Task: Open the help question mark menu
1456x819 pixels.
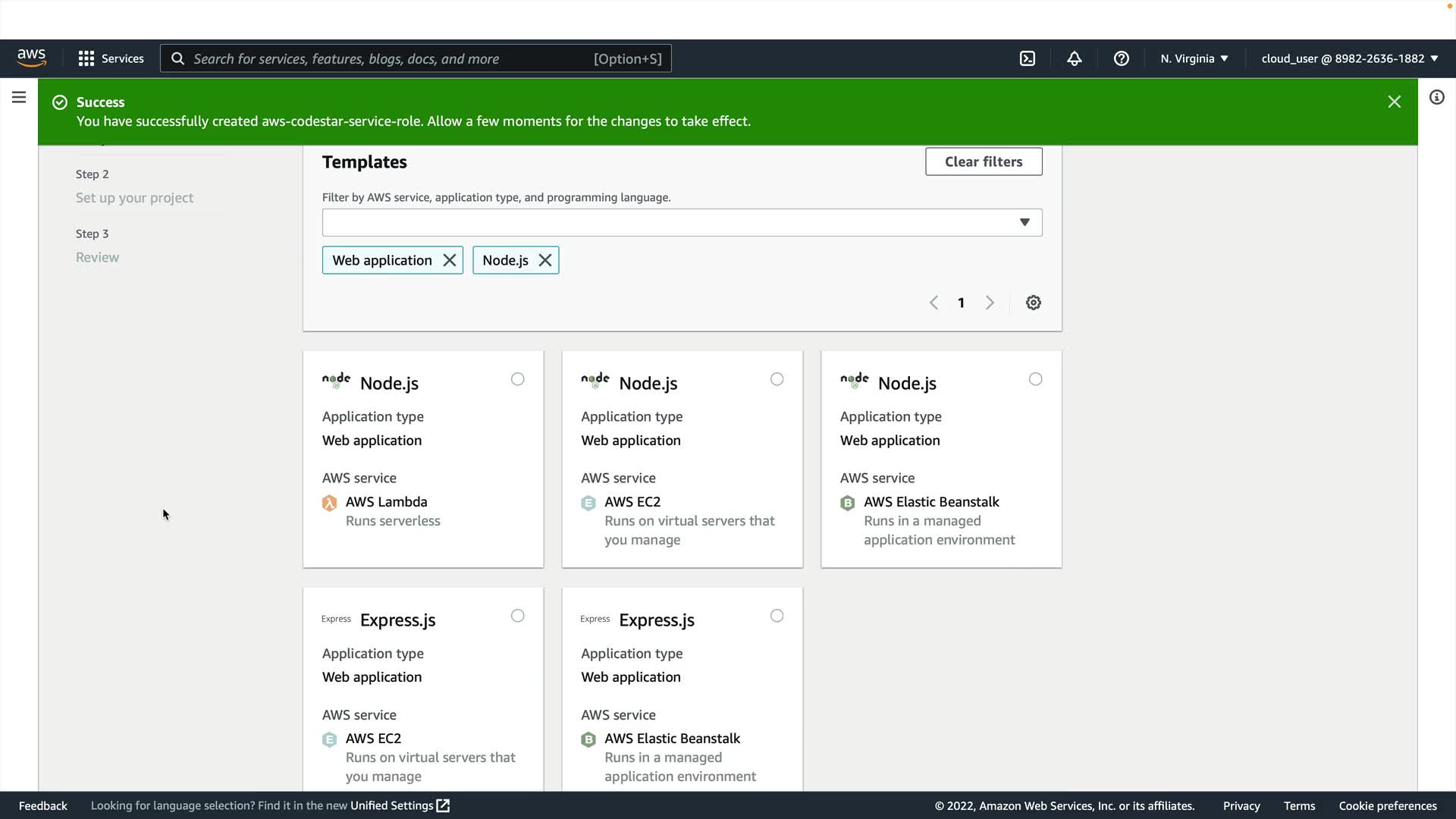Action: (x=1121, y=58)
